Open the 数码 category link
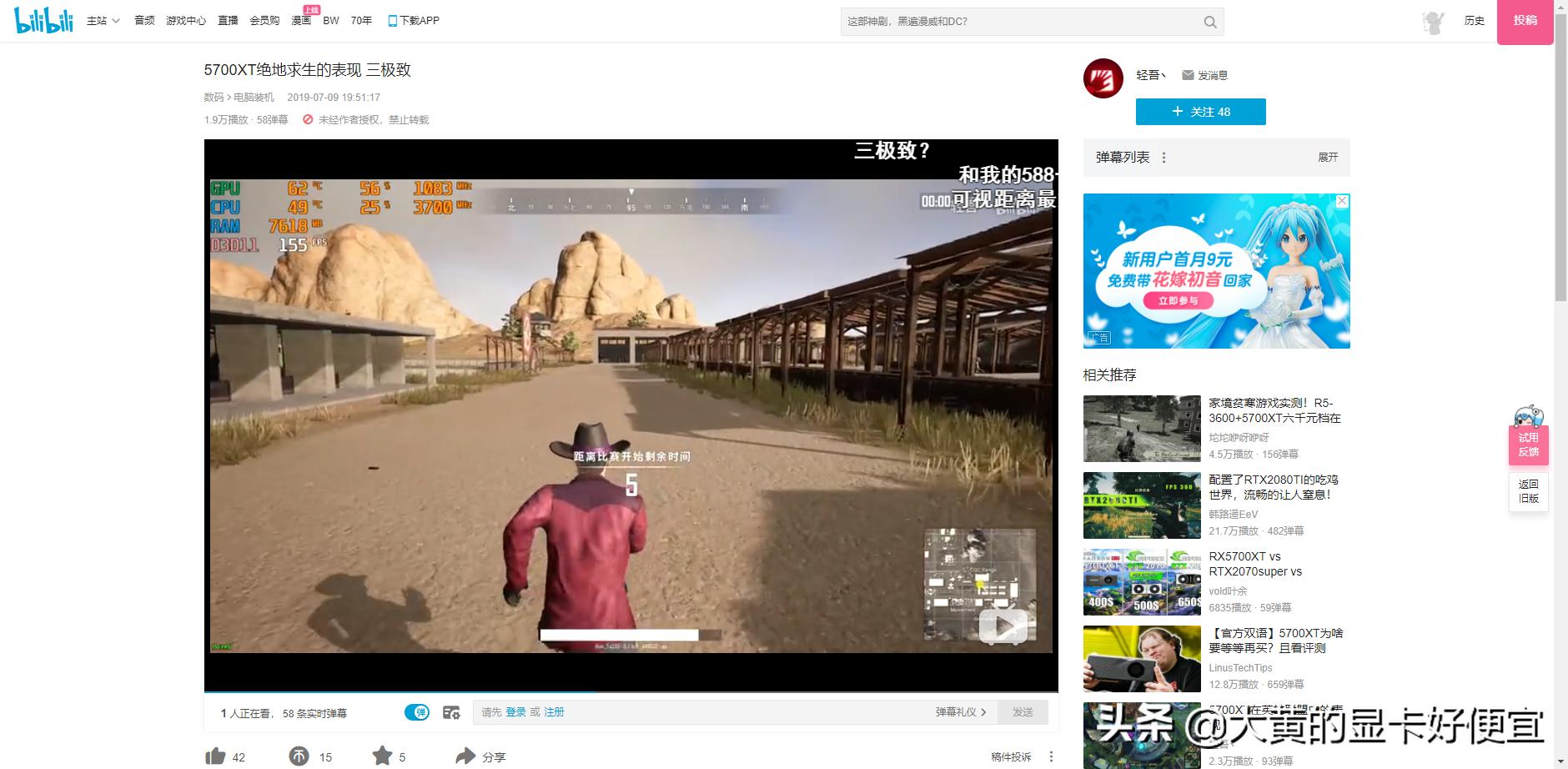This screenshot has width=1568, height=769. click(214, 98)
